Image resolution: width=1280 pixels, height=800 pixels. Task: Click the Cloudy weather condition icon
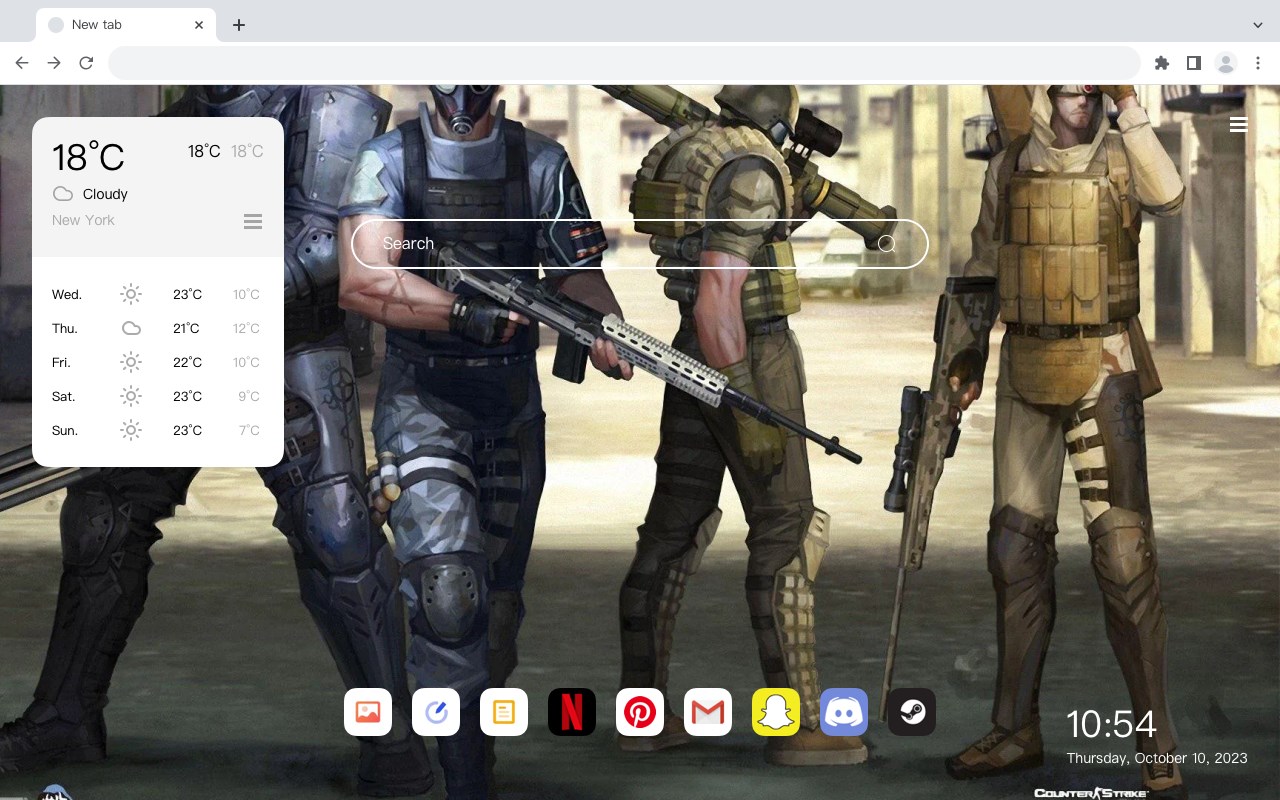[x=63, y=194]
